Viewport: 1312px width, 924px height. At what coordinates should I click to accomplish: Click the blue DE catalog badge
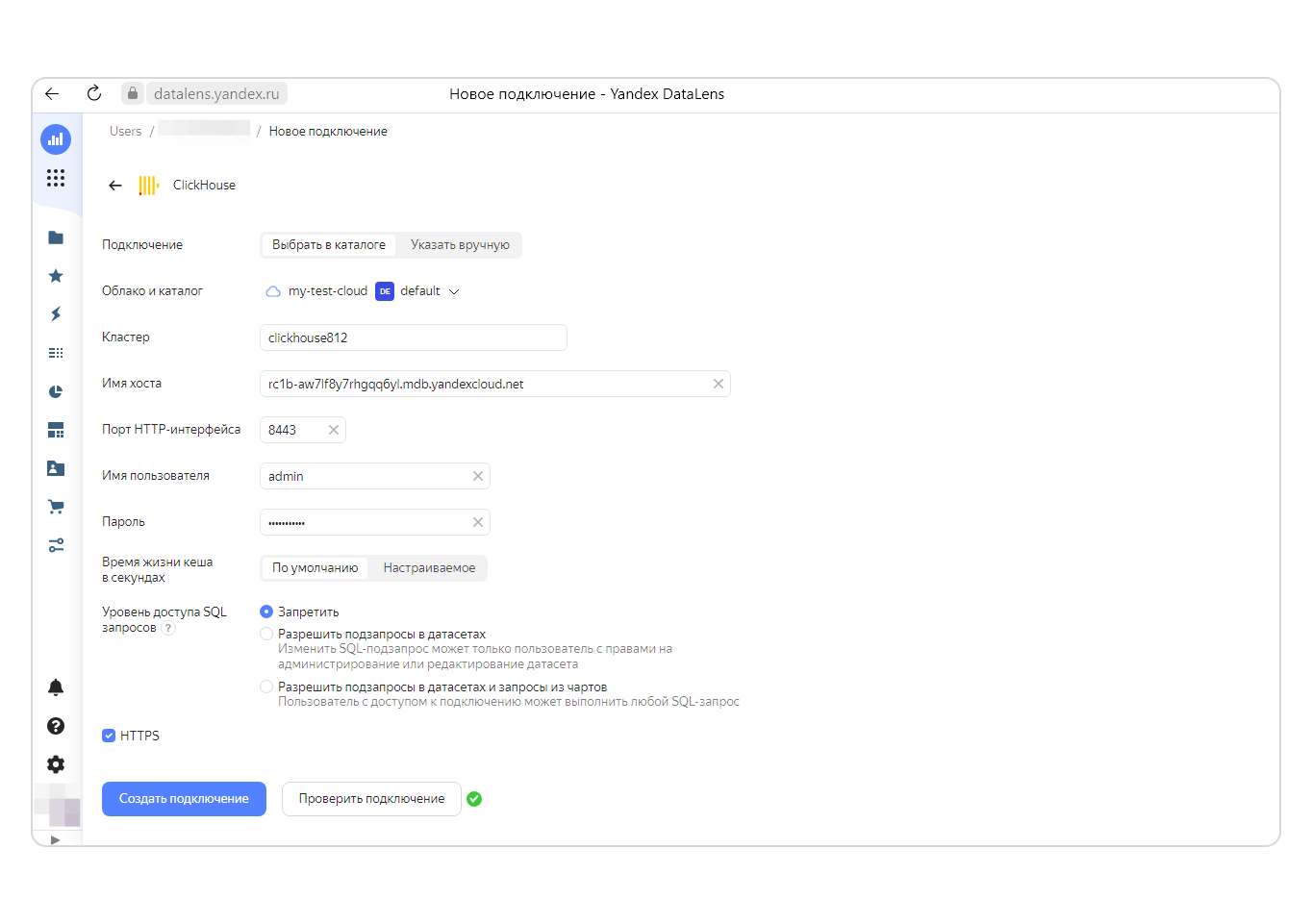[x=385, y=291]
